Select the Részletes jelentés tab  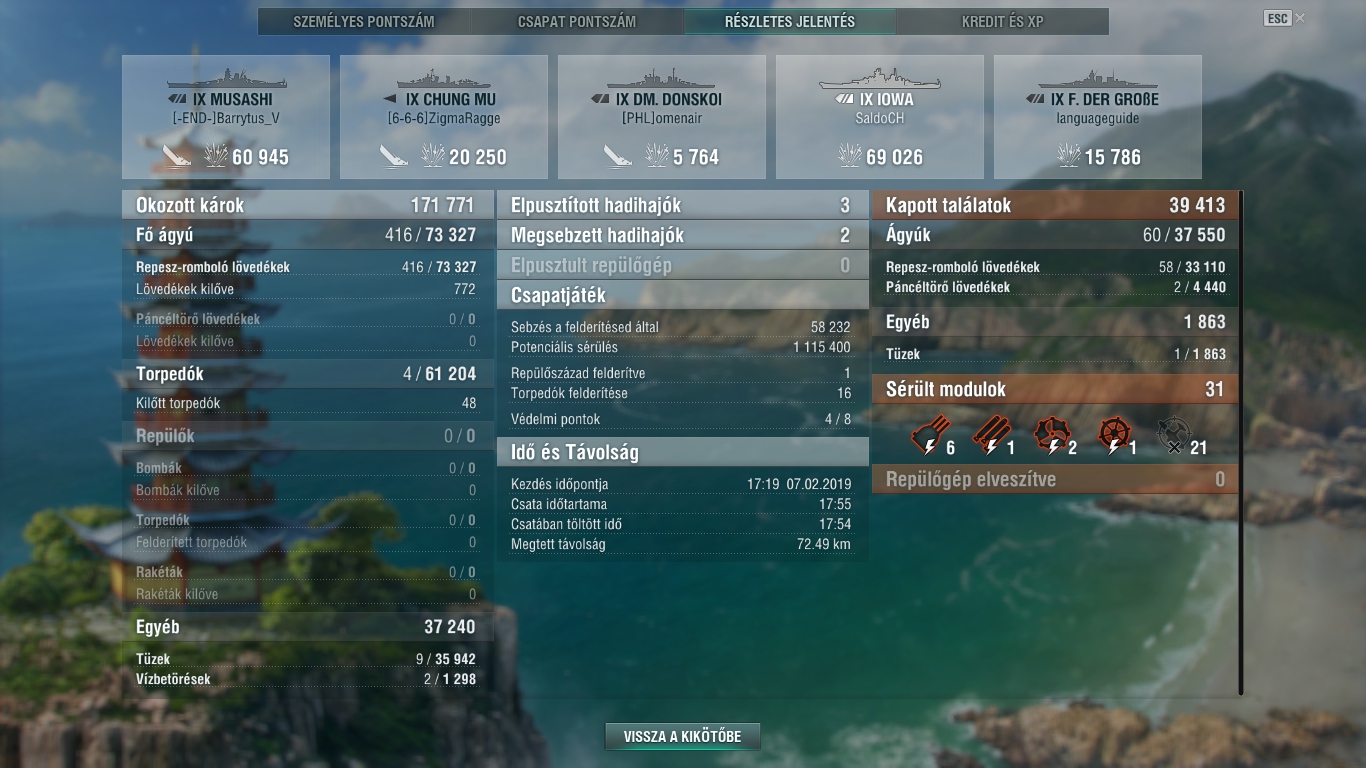click(x=790, y=21)
